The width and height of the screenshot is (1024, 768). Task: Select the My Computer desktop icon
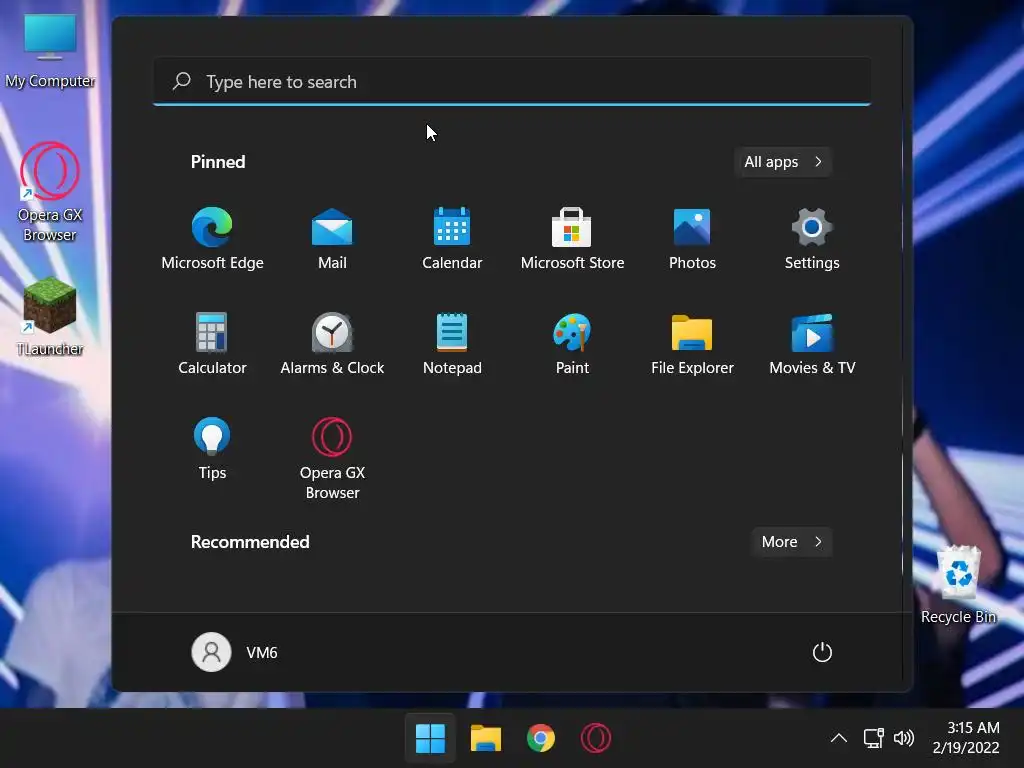click(x=50, y=51)
